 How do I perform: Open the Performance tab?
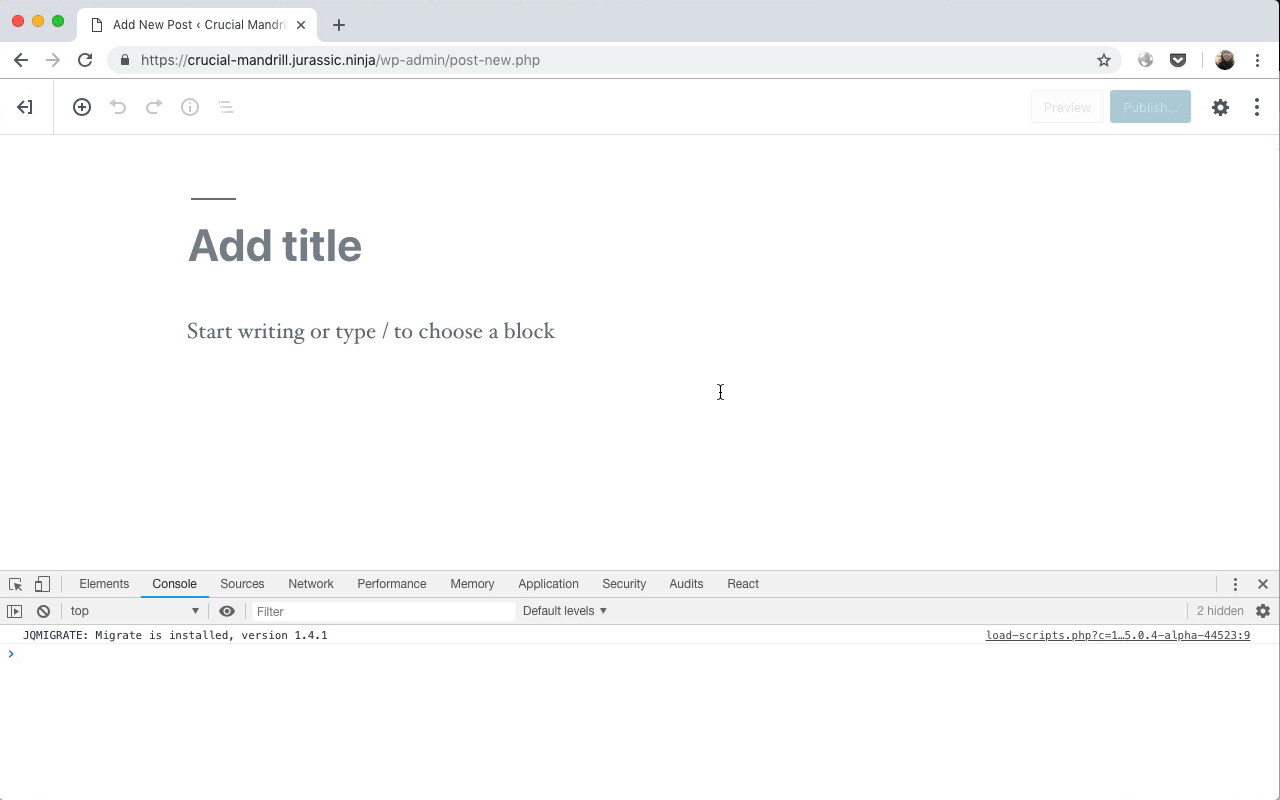click(x=392, y=584)
